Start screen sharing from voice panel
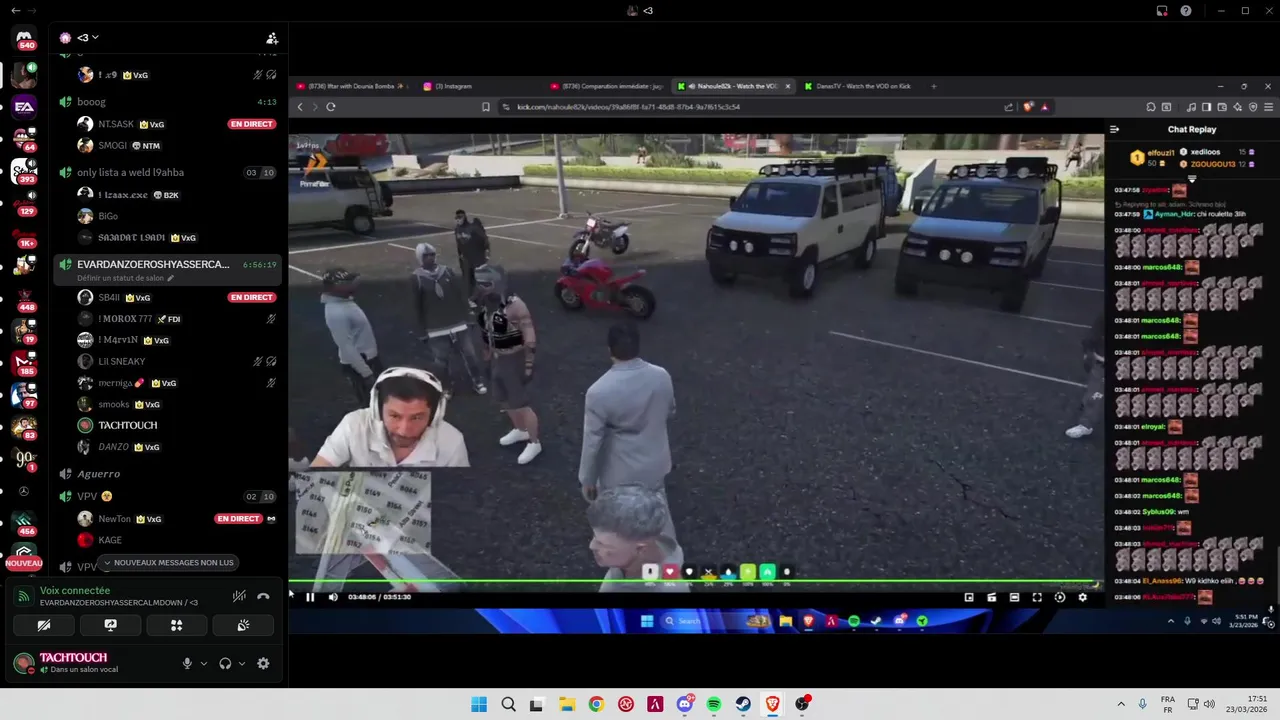The width and height of the screenshot is (1280, 720). tap(110, 625)
